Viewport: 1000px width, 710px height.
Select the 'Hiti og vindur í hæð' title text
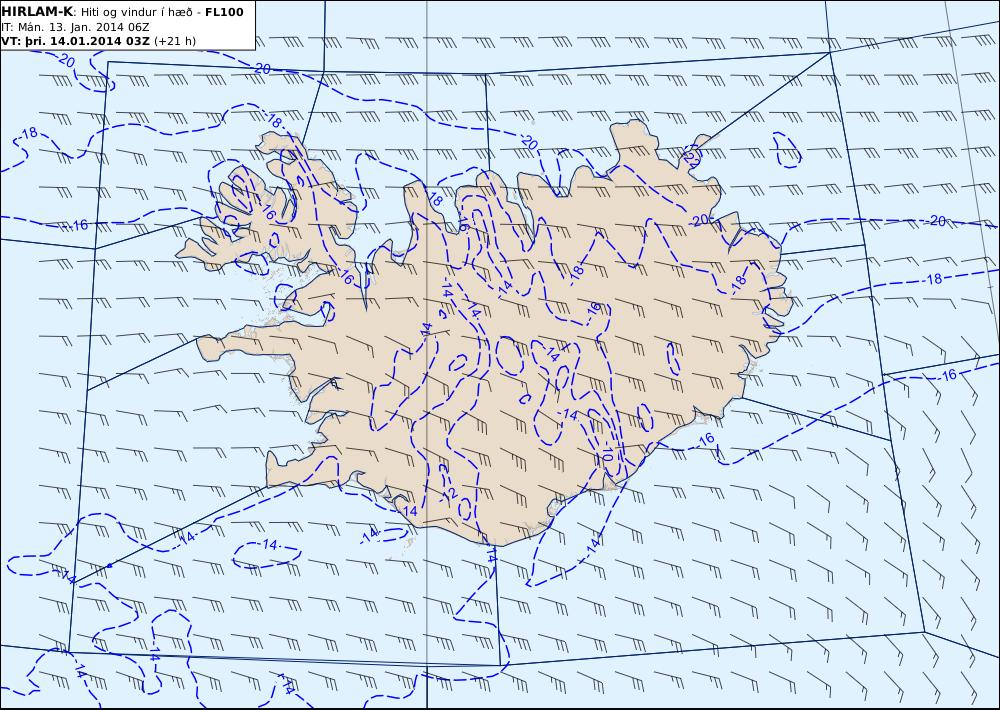pyautogui.click(x=136, y=11)
